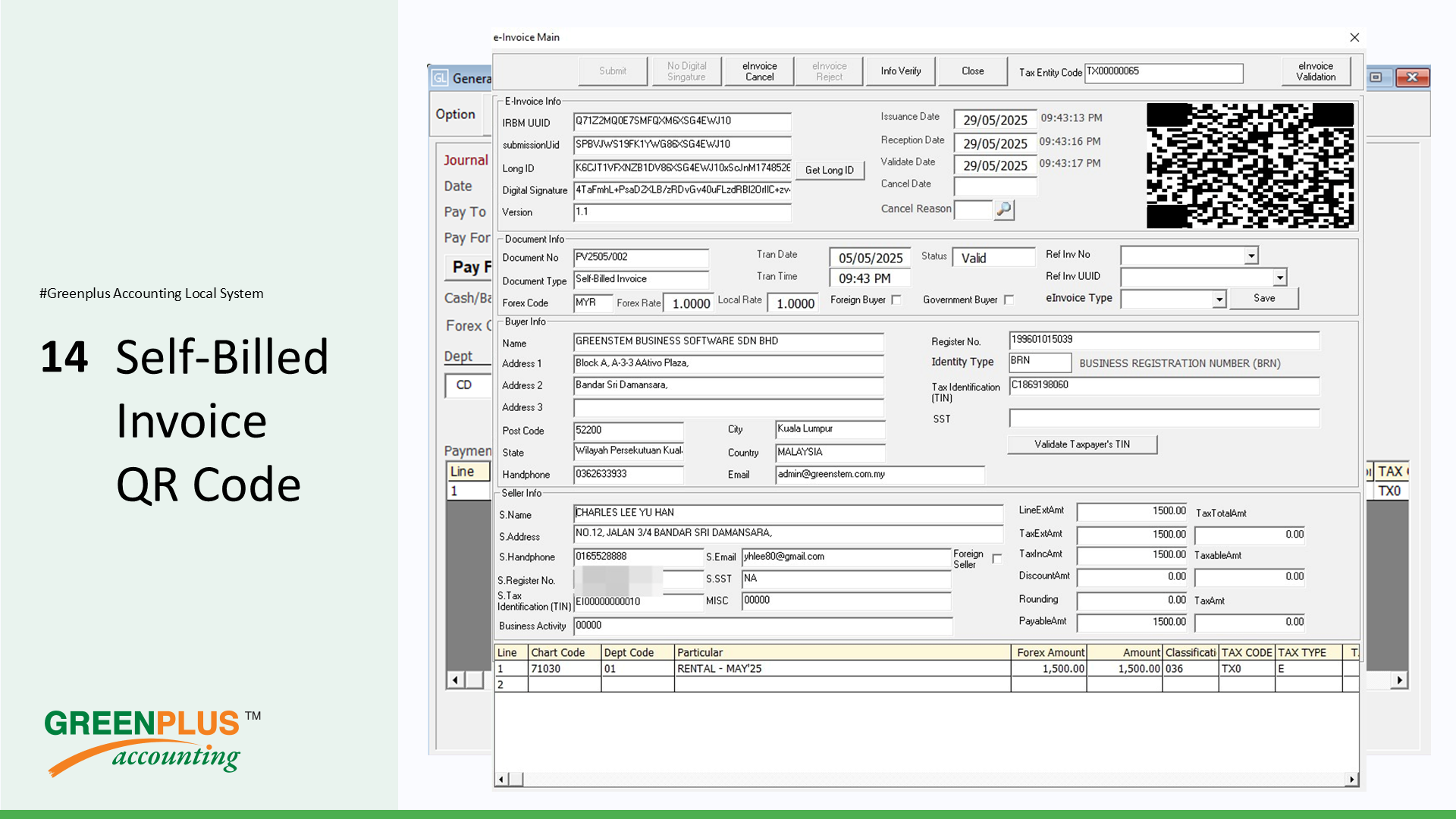This screenshot has height=819, width=1456.
Task: Click the dialog horizontal scrollbar right arrow
Action: coord(1351,780)
